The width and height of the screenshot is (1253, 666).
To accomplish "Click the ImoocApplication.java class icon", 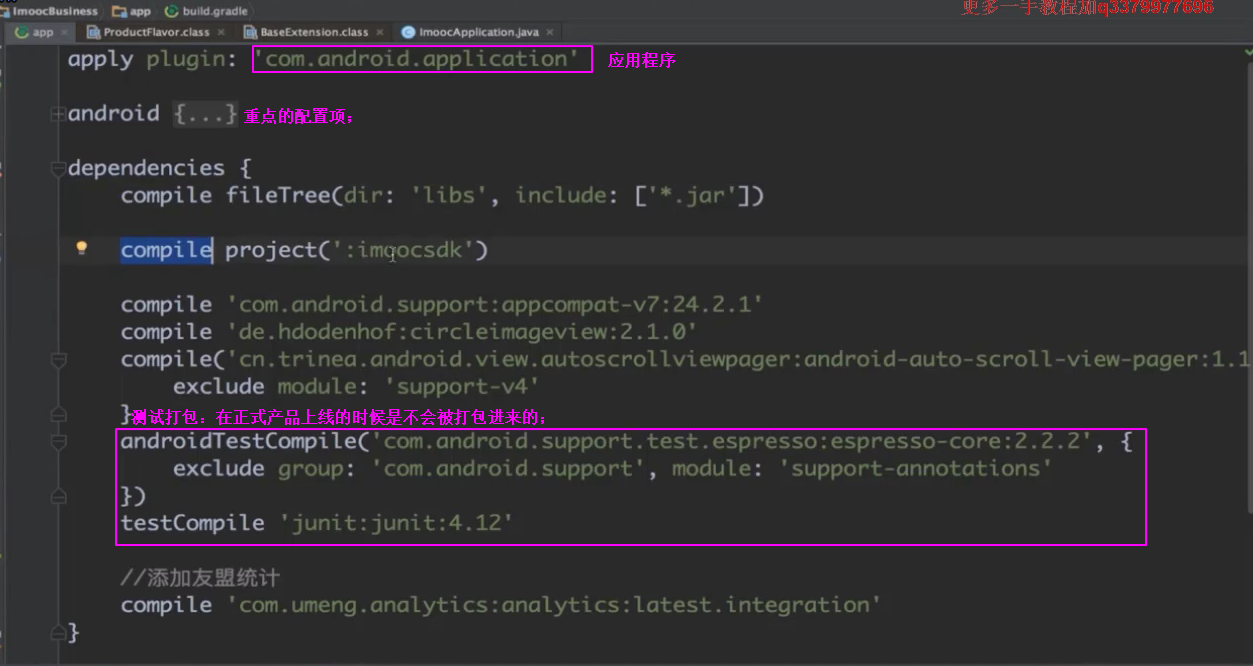I will [408, 32].
